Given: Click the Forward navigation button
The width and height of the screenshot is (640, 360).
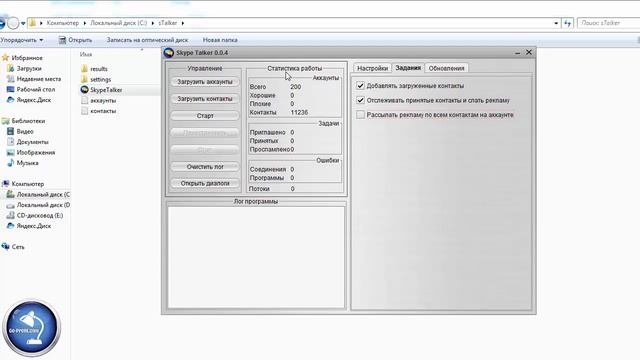Looking at the screenshot, I should point(13,23).
